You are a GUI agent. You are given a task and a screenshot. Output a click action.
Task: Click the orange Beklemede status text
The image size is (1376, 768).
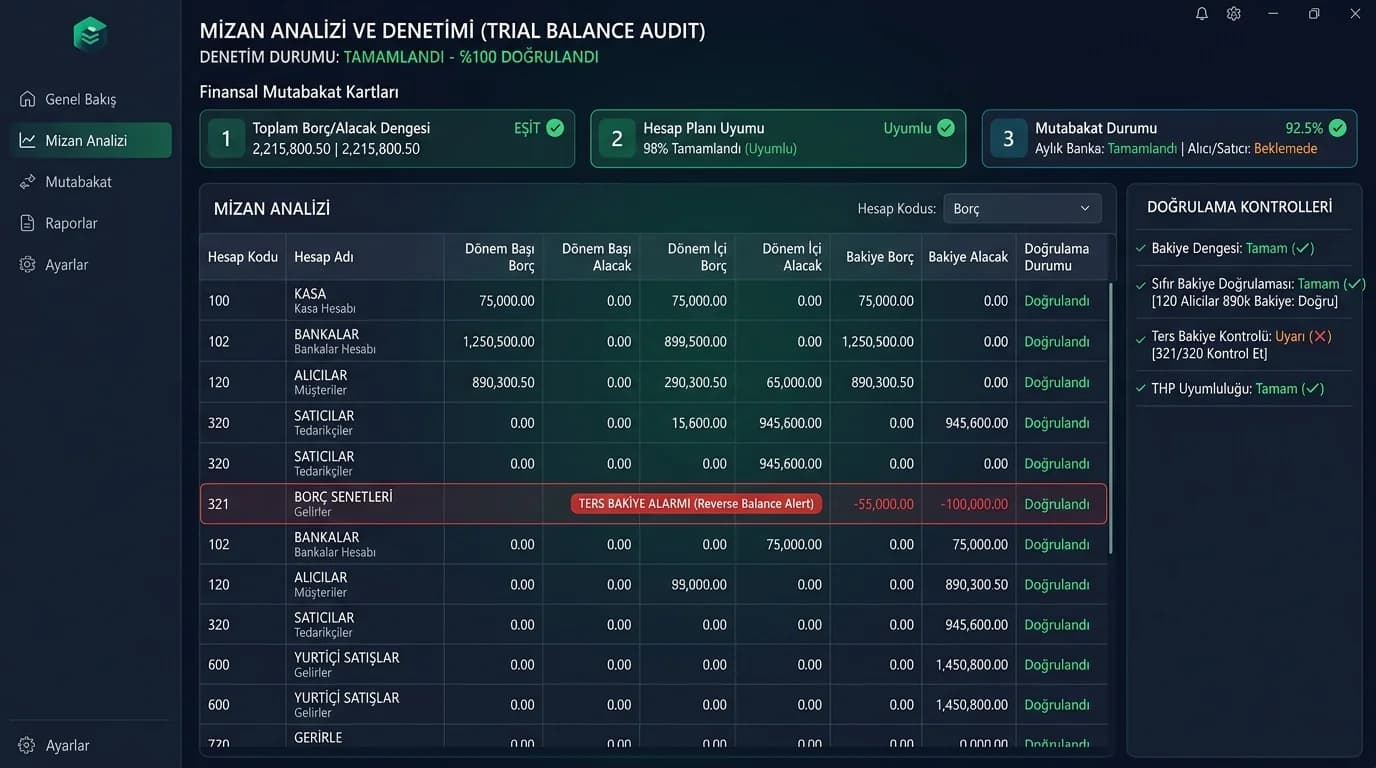click(1285, 149)
